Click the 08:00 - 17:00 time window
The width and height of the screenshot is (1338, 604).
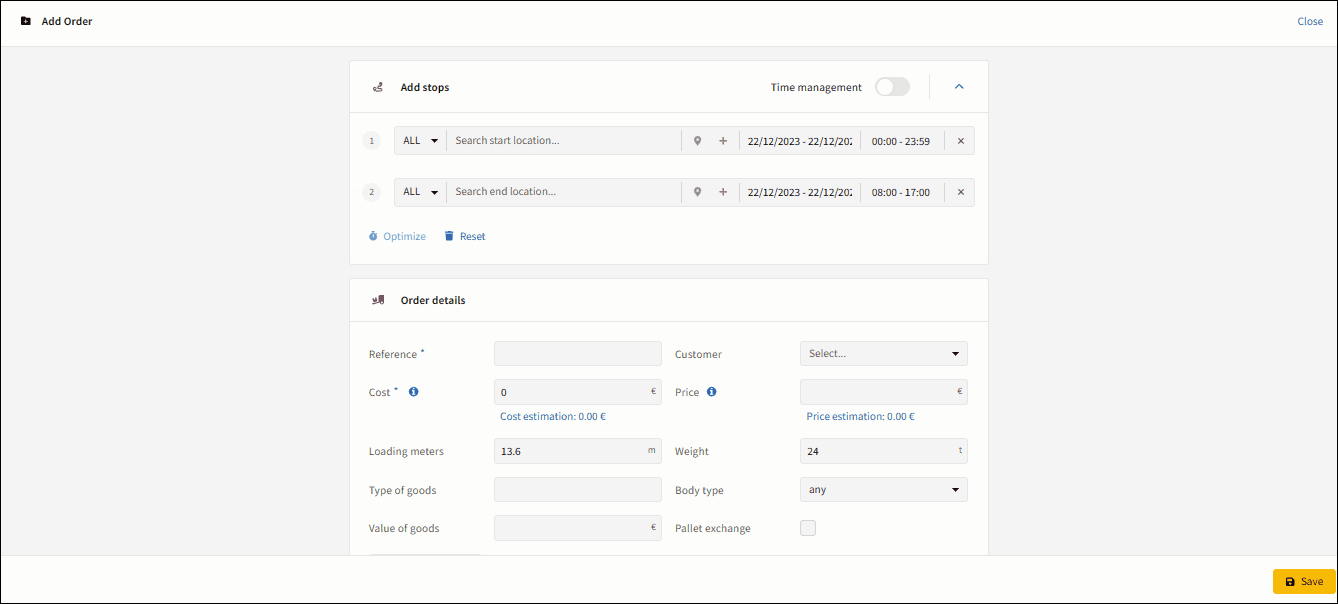click(901, 192)
